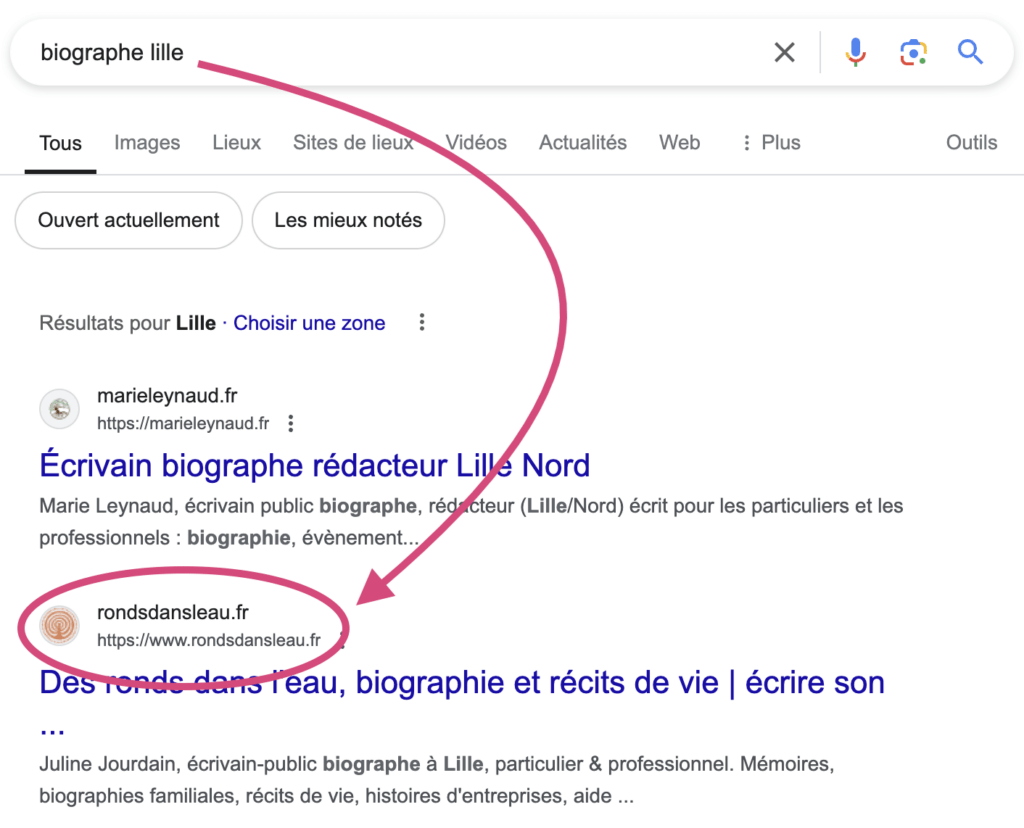Open Choisir une zone location selector
This screenshot has width=1024, height=828.
click(309, 323)
